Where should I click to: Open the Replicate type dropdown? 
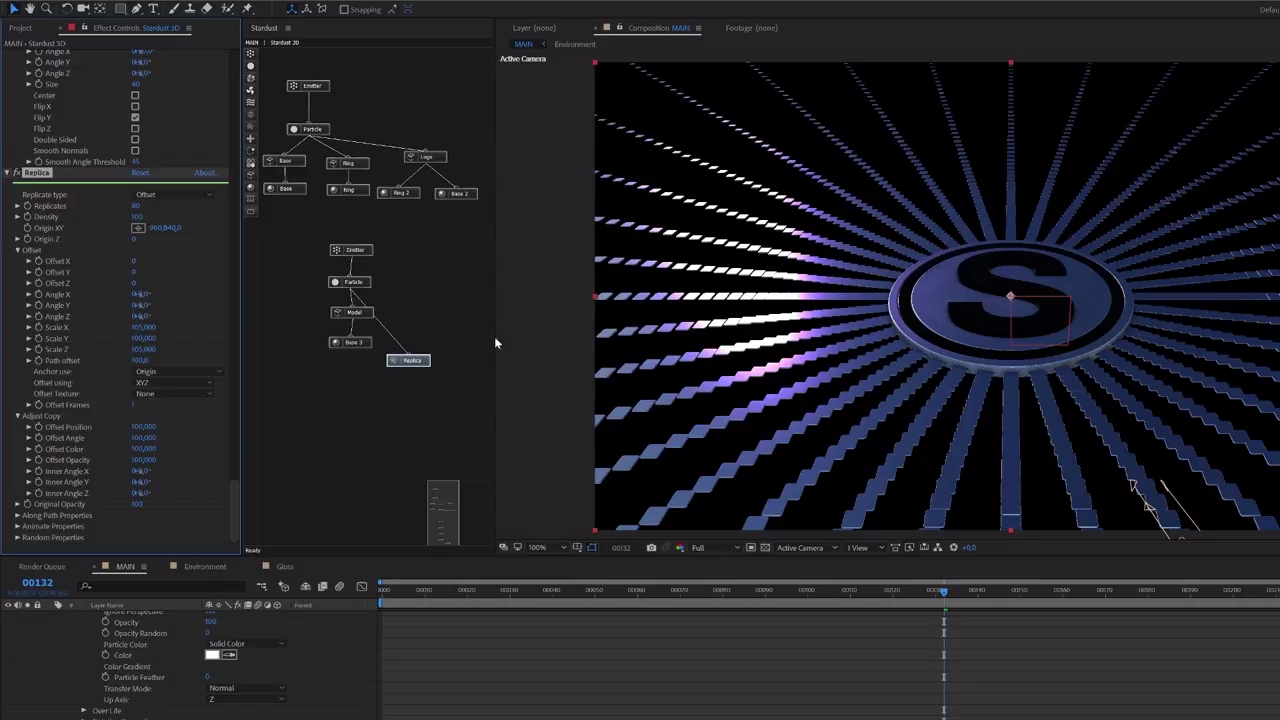point(175,195)
